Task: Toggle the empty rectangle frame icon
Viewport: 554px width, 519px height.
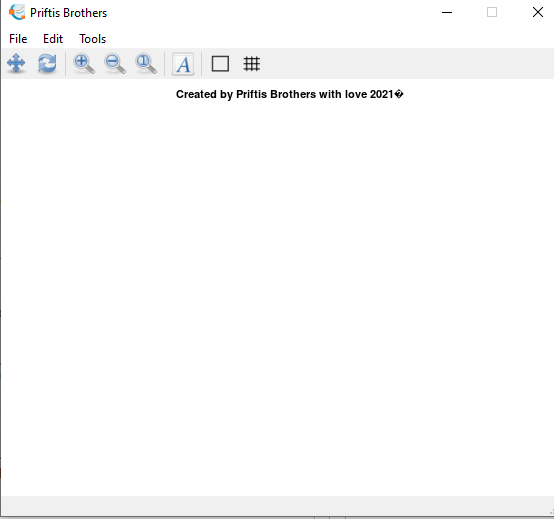Action: point(220,64)
